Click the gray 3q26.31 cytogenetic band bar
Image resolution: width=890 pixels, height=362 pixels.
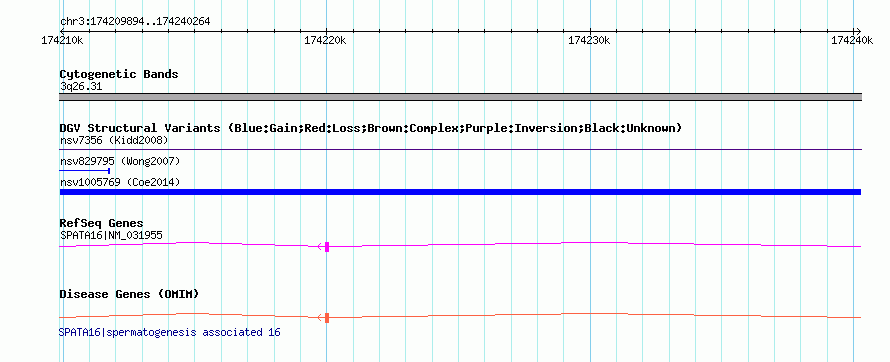pyautogui.click(x=460, y=97)
